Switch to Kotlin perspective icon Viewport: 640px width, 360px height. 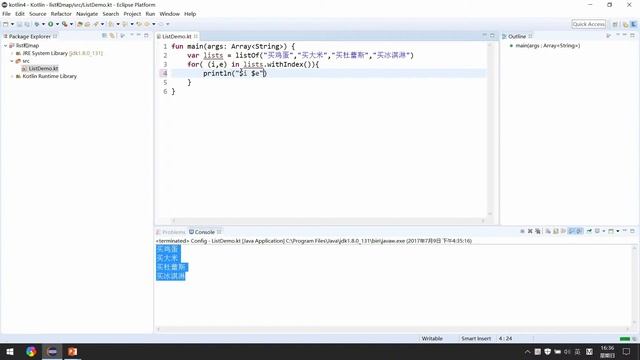pyautogui.click(x=633, y=24)
